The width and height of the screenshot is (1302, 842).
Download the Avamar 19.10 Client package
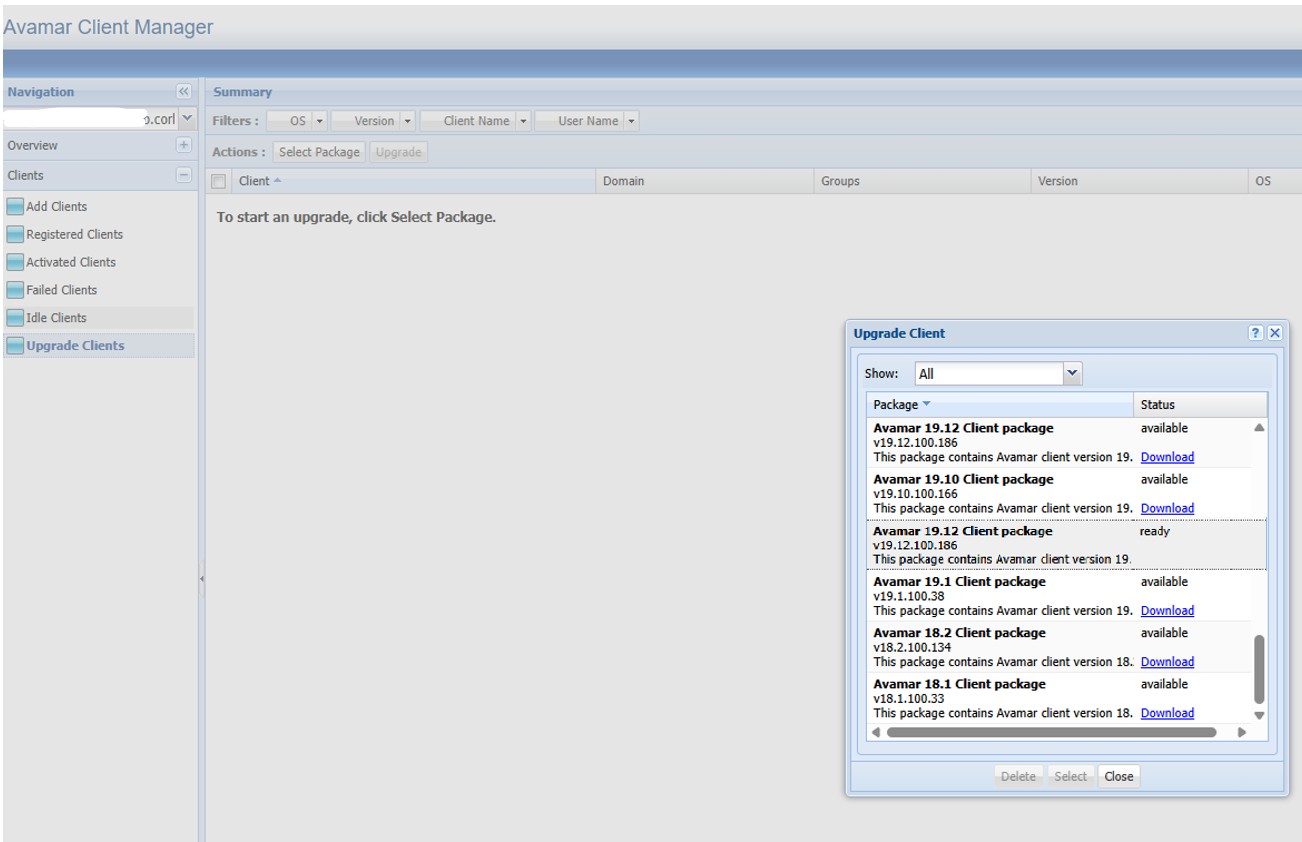(1167, 509)
